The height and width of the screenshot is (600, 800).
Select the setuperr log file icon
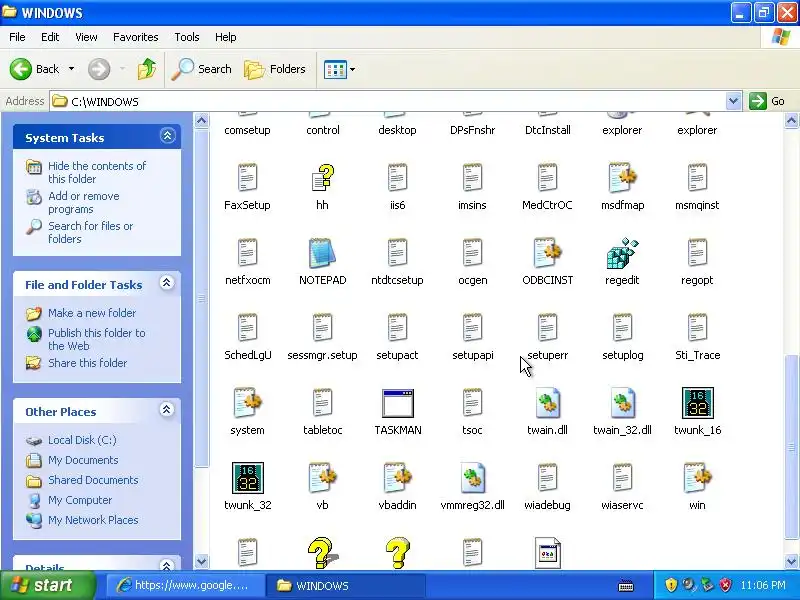click(547, 328)
